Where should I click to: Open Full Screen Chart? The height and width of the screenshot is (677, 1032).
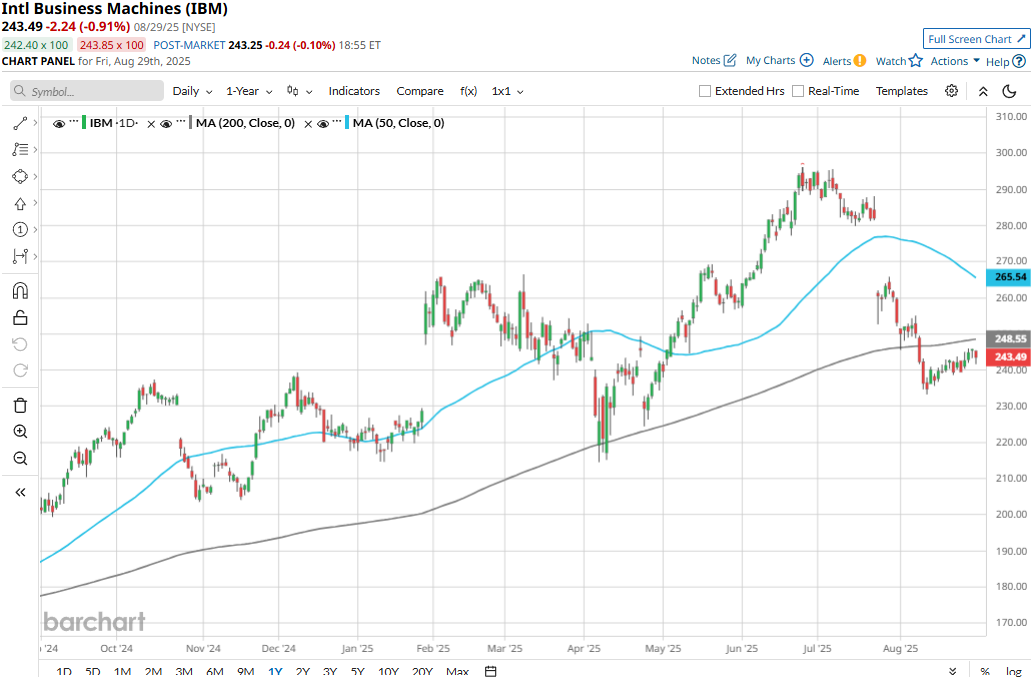tap(976, 39)
